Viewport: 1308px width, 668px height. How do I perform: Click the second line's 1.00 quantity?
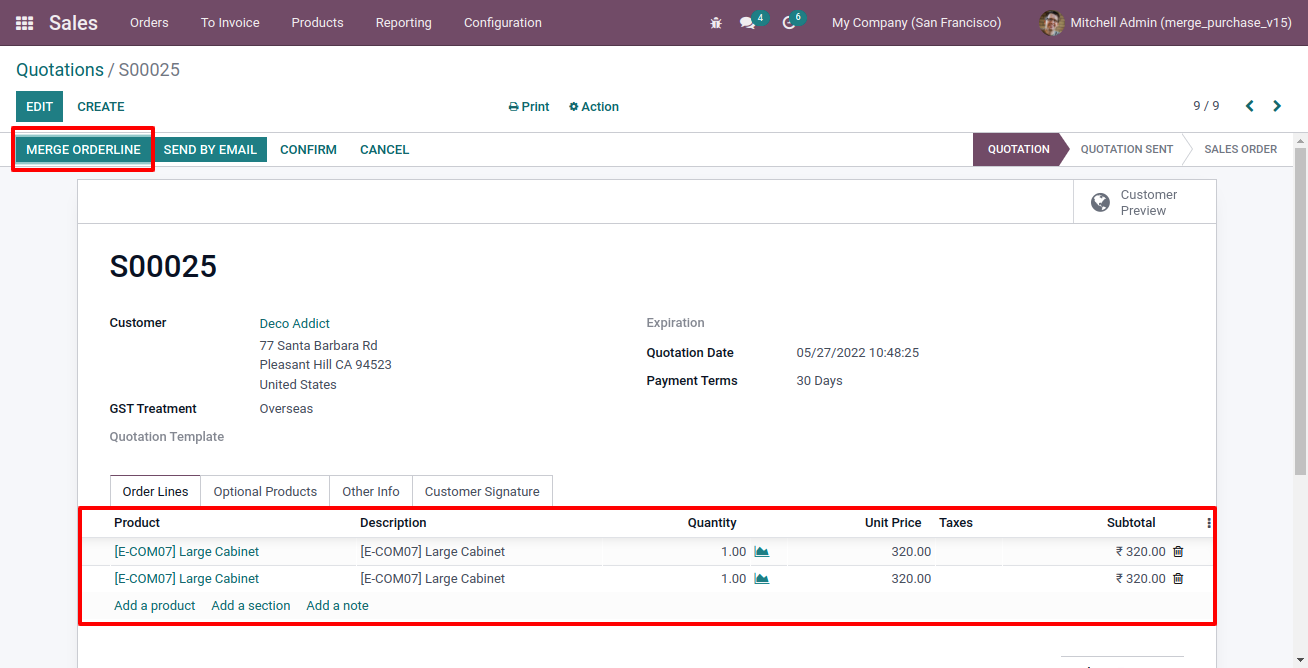pos(733,579)
